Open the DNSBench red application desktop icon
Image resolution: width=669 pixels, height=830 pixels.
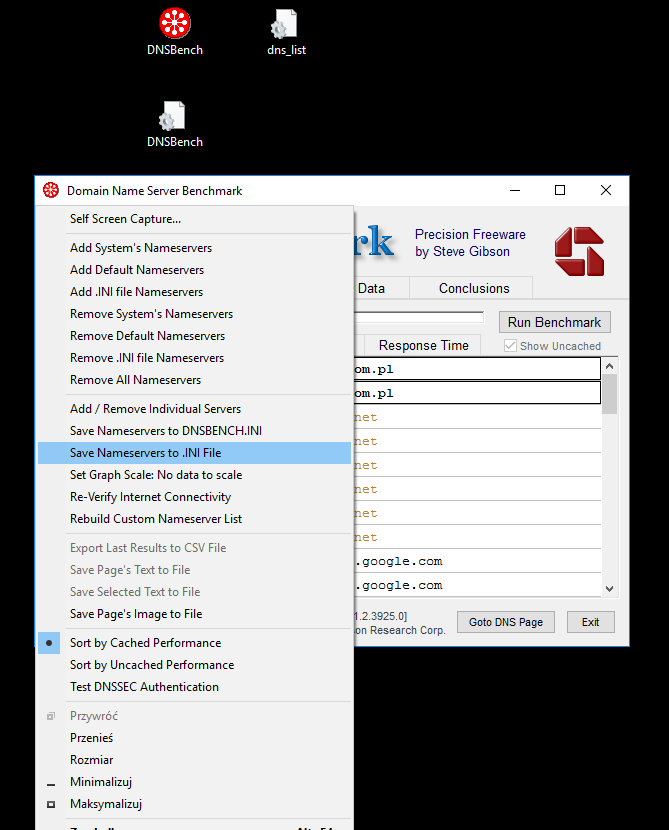click(x=175, y=24)
